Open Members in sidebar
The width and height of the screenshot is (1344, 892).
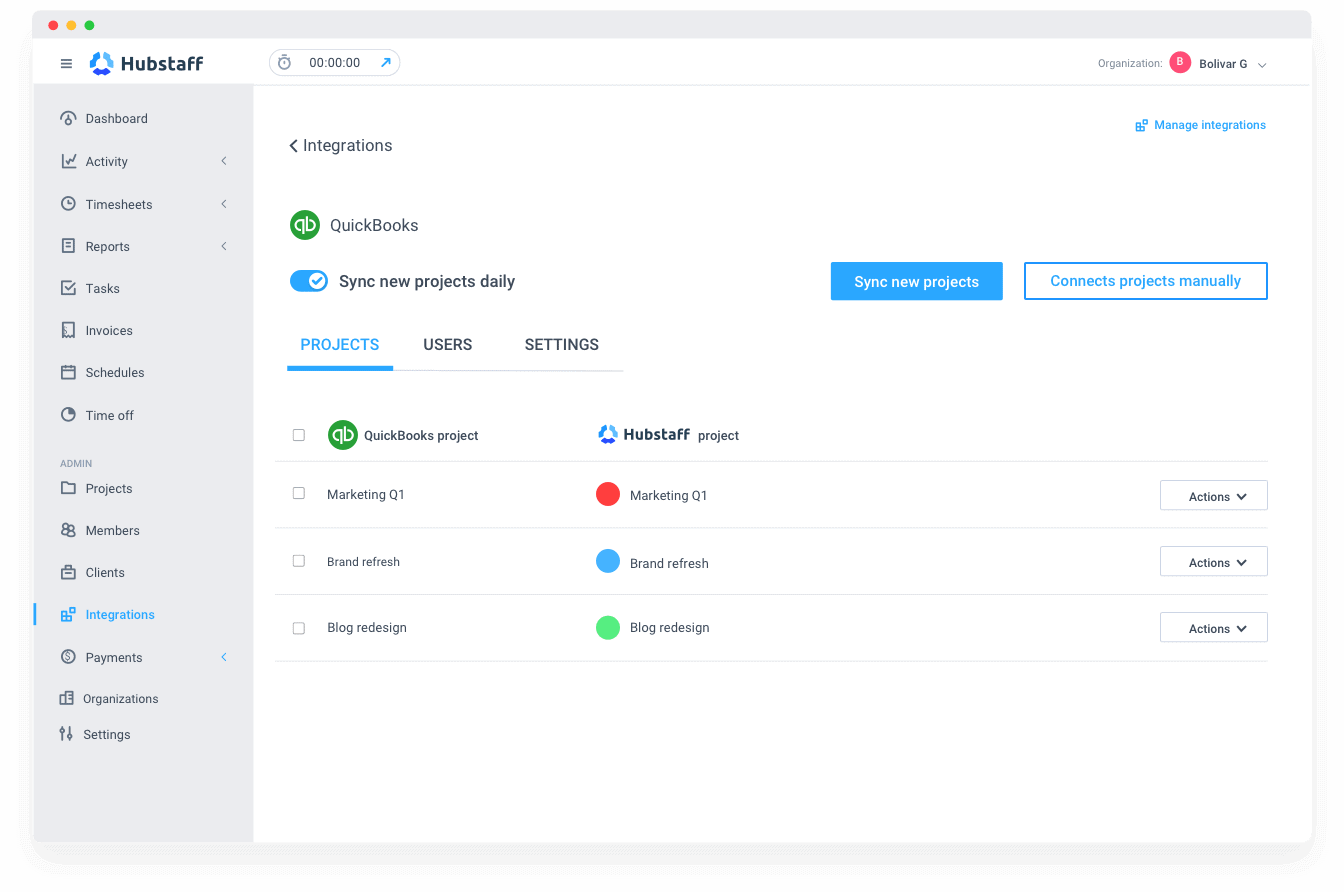tap(113, 530)
